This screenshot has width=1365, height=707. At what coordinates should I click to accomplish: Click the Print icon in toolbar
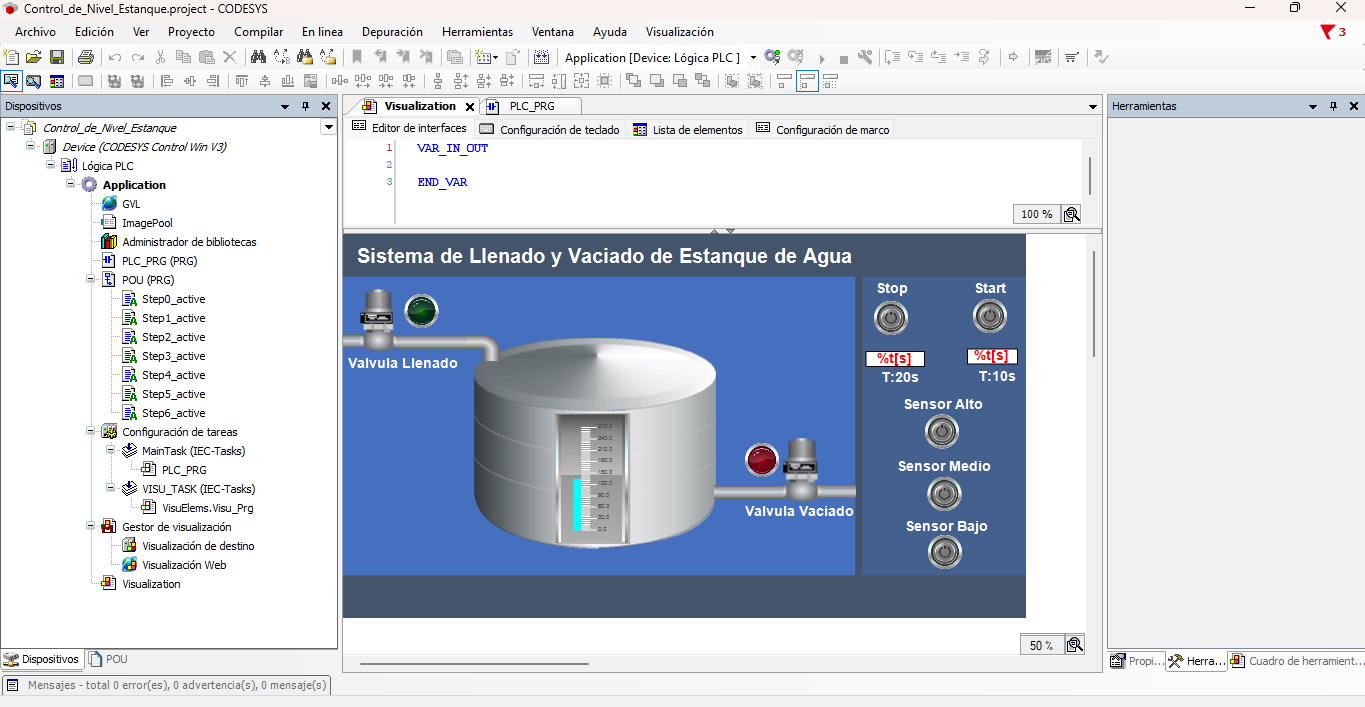click(x=86, y=58)
